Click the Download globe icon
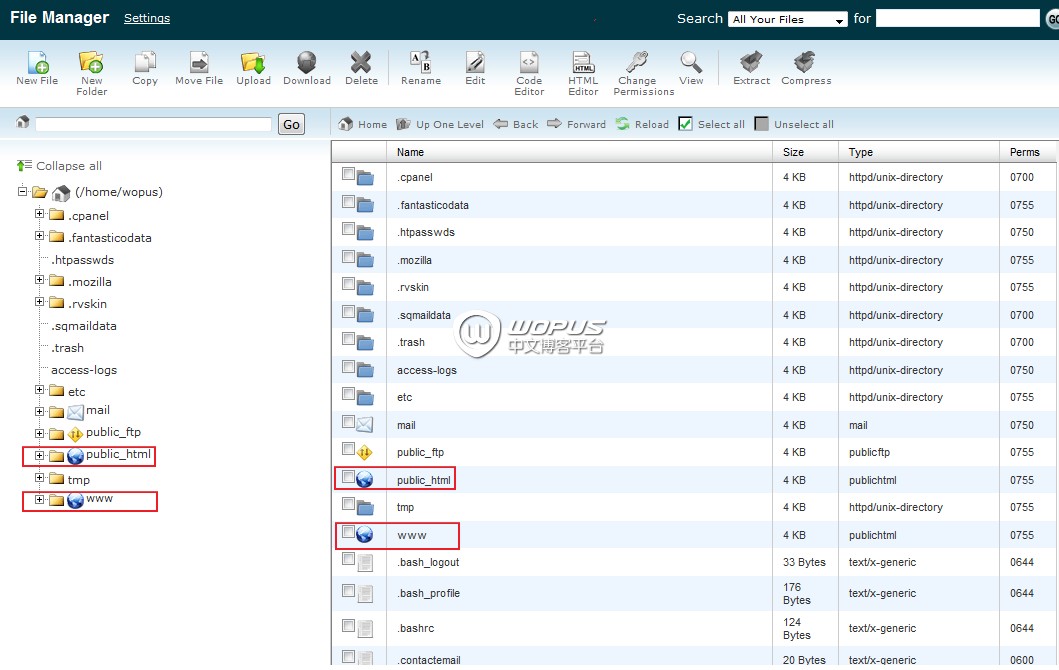 click(x=307, y=62)
